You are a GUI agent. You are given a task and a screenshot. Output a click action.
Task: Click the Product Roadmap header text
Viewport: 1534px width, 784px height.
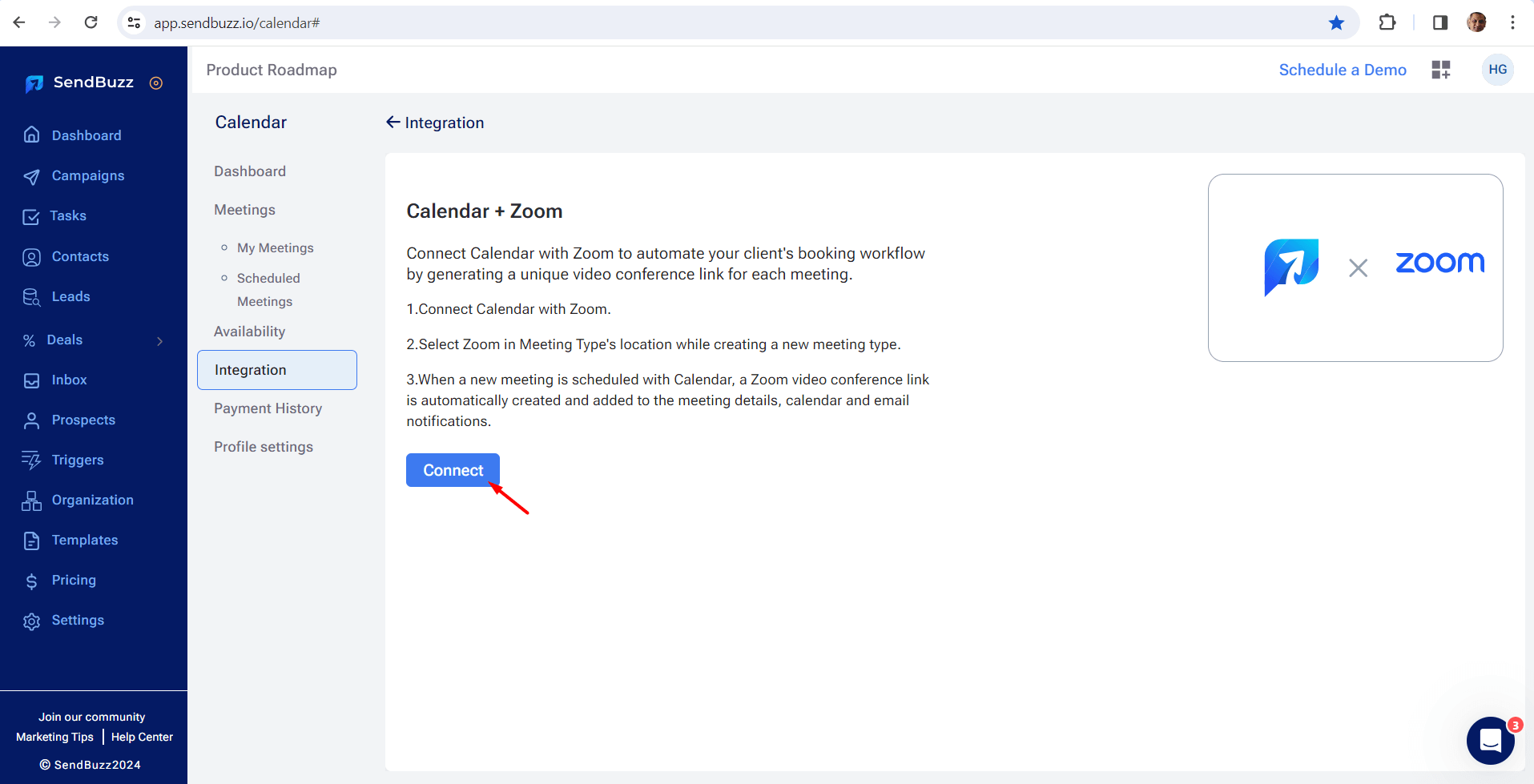click(x=272, y=70)
